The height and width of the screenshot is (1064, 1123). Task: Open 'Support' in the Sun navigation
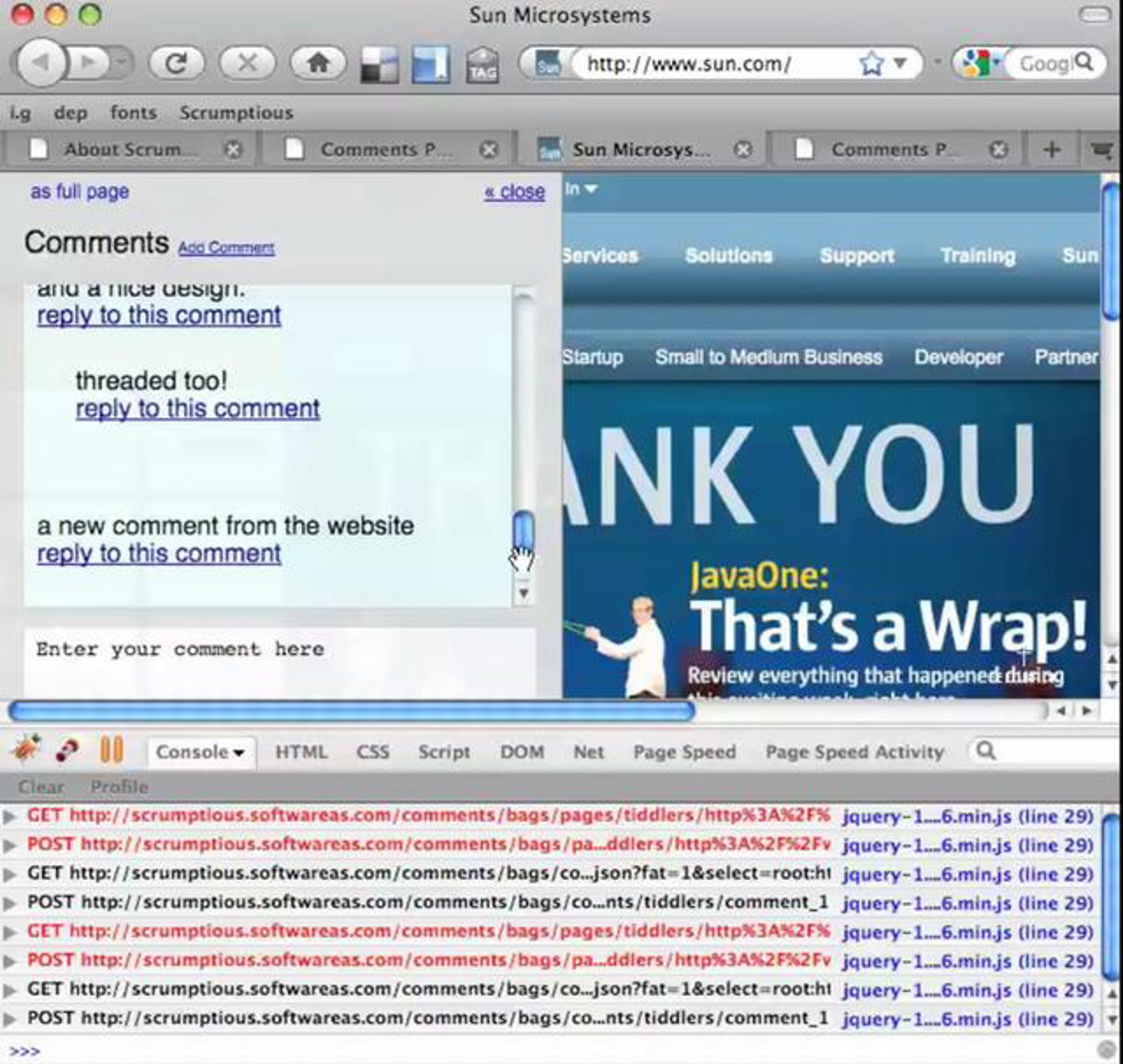coord(857,256)
